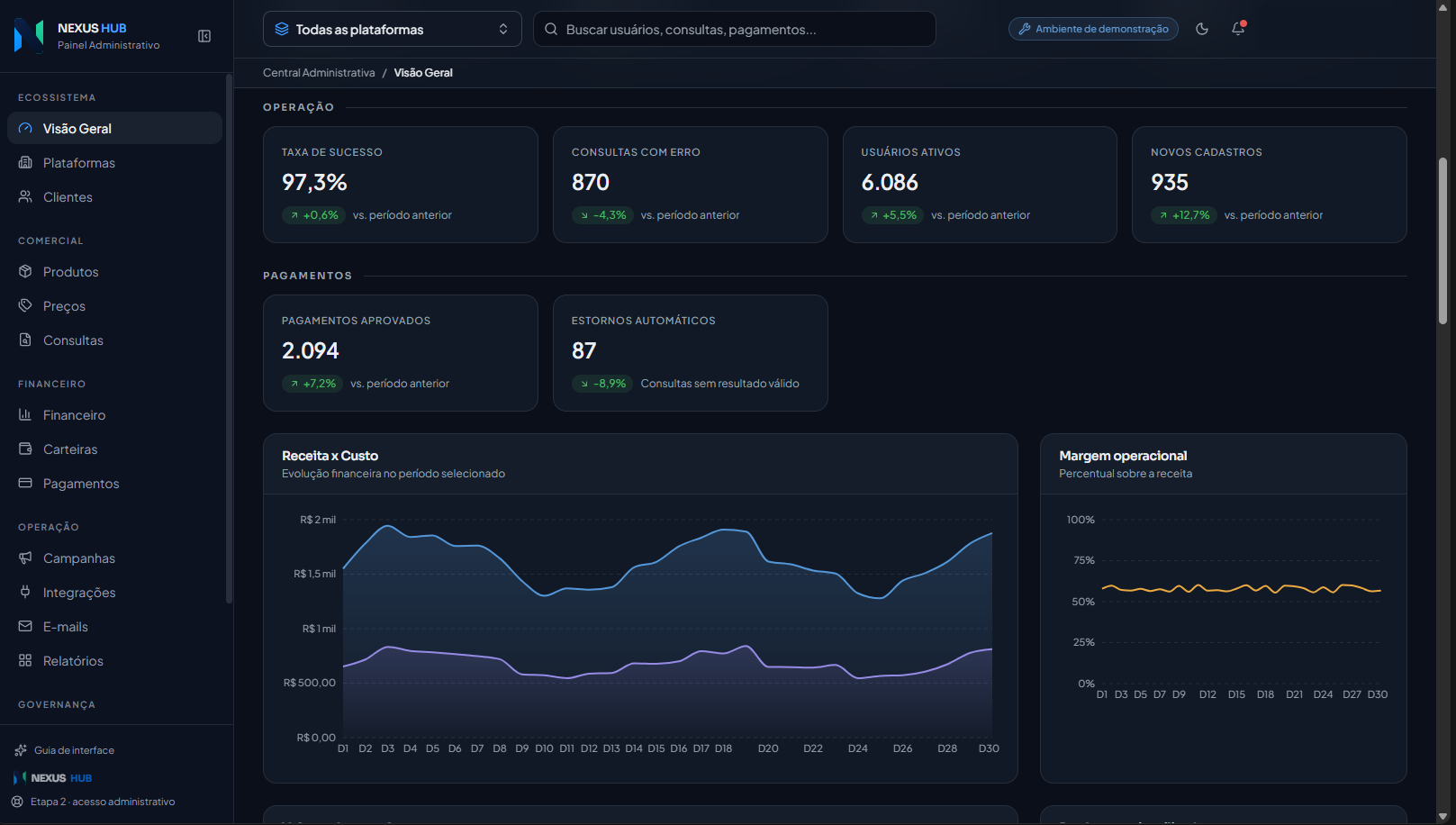Select Visão Geral in the sidebar
Viewport: 1456px width, 825px height.
tap(114, 128)
